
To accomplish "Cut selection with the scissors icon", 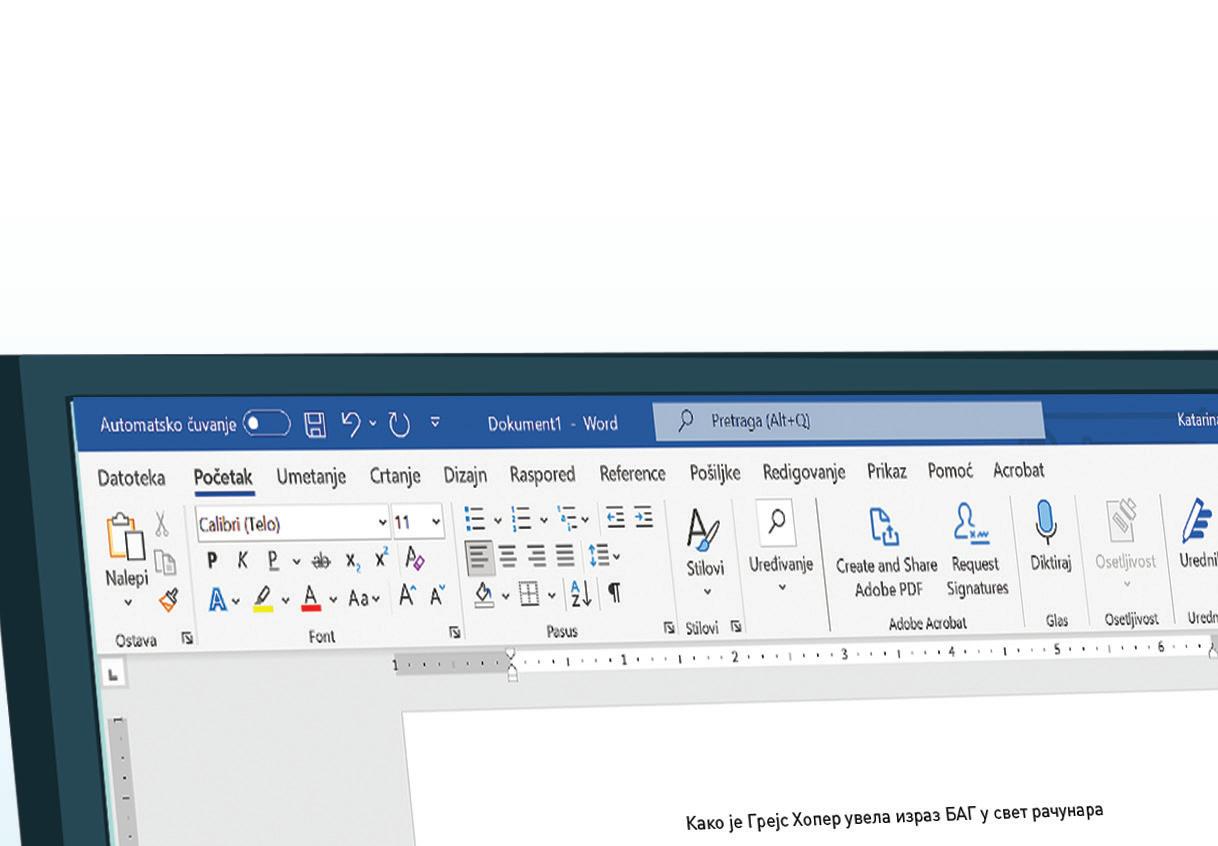I will click(x=161, y=523).
